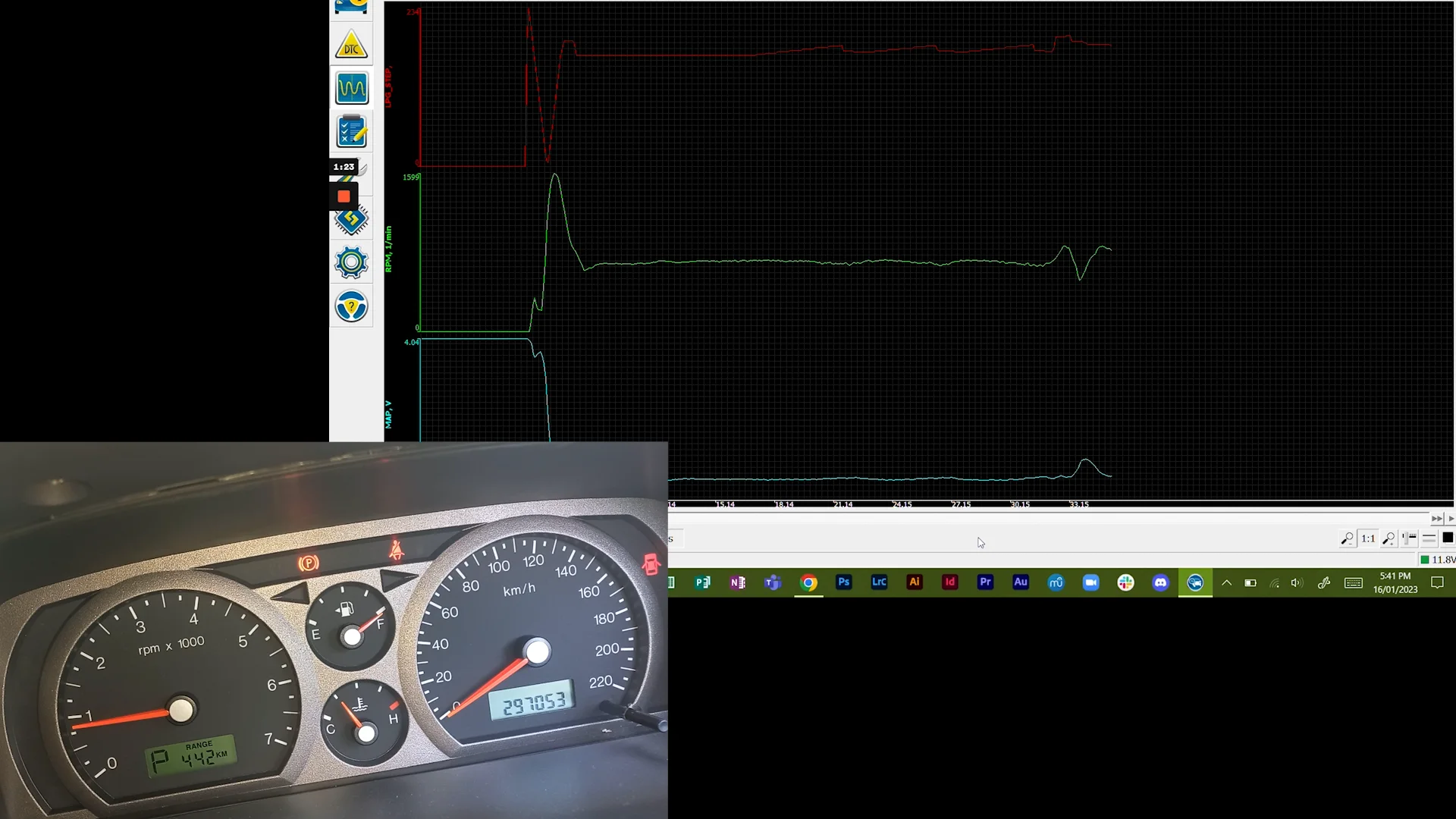Stop the recording with the orange square
Viewport: 1456px width, 819px height.
pos(344,196)
